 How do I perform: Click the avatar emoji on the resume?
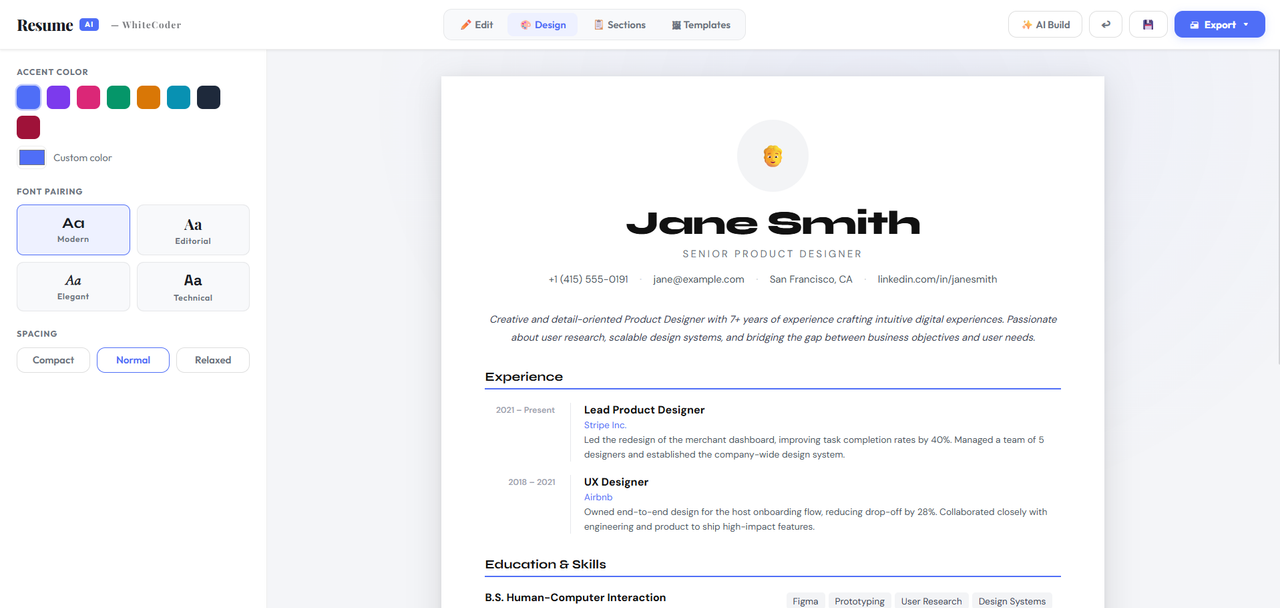click(772, 156)
